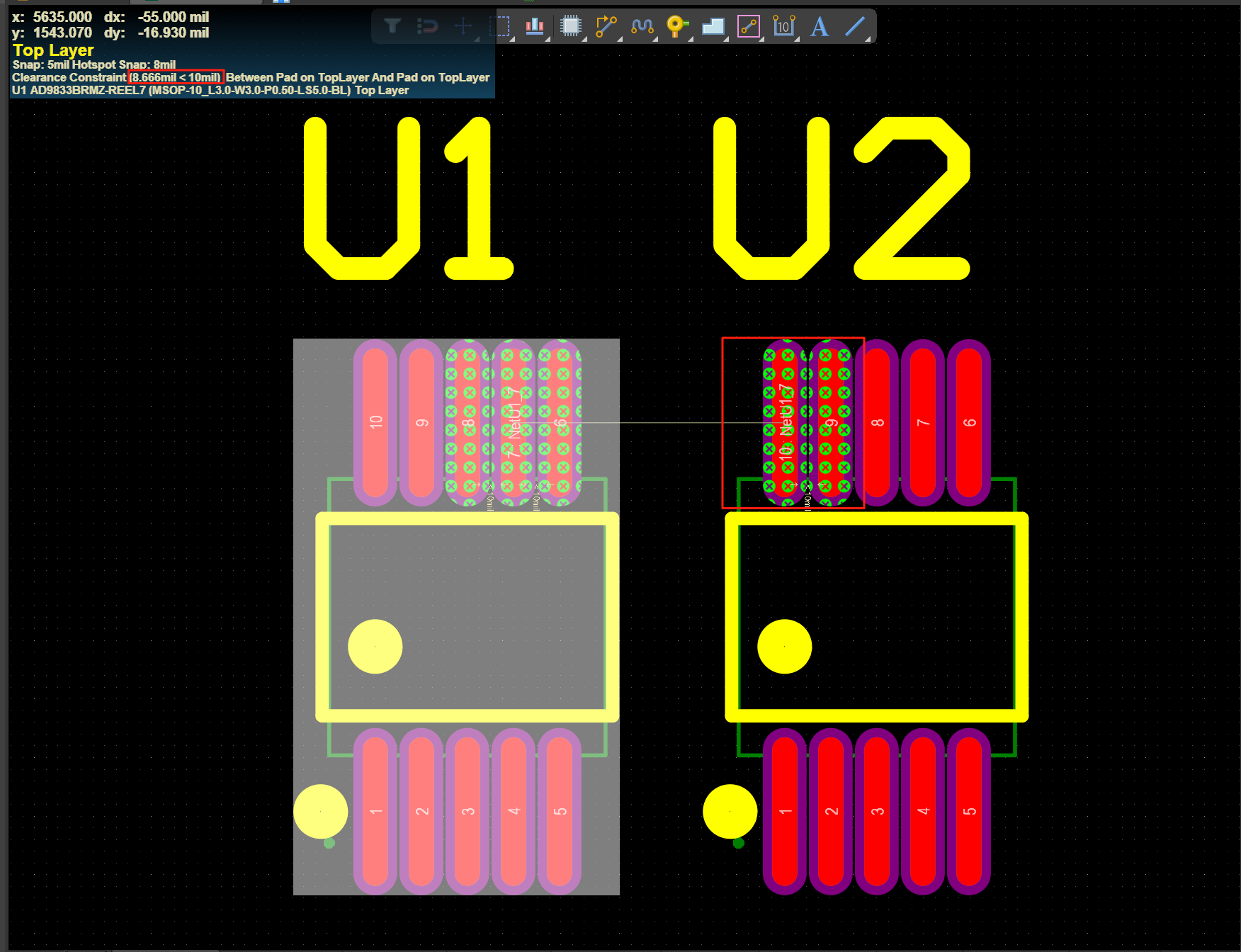Image resolution: width=1241 pixels, height=952 pixels.
Task: Select pad 8 of component U1
Action: (x=467, y=423)
